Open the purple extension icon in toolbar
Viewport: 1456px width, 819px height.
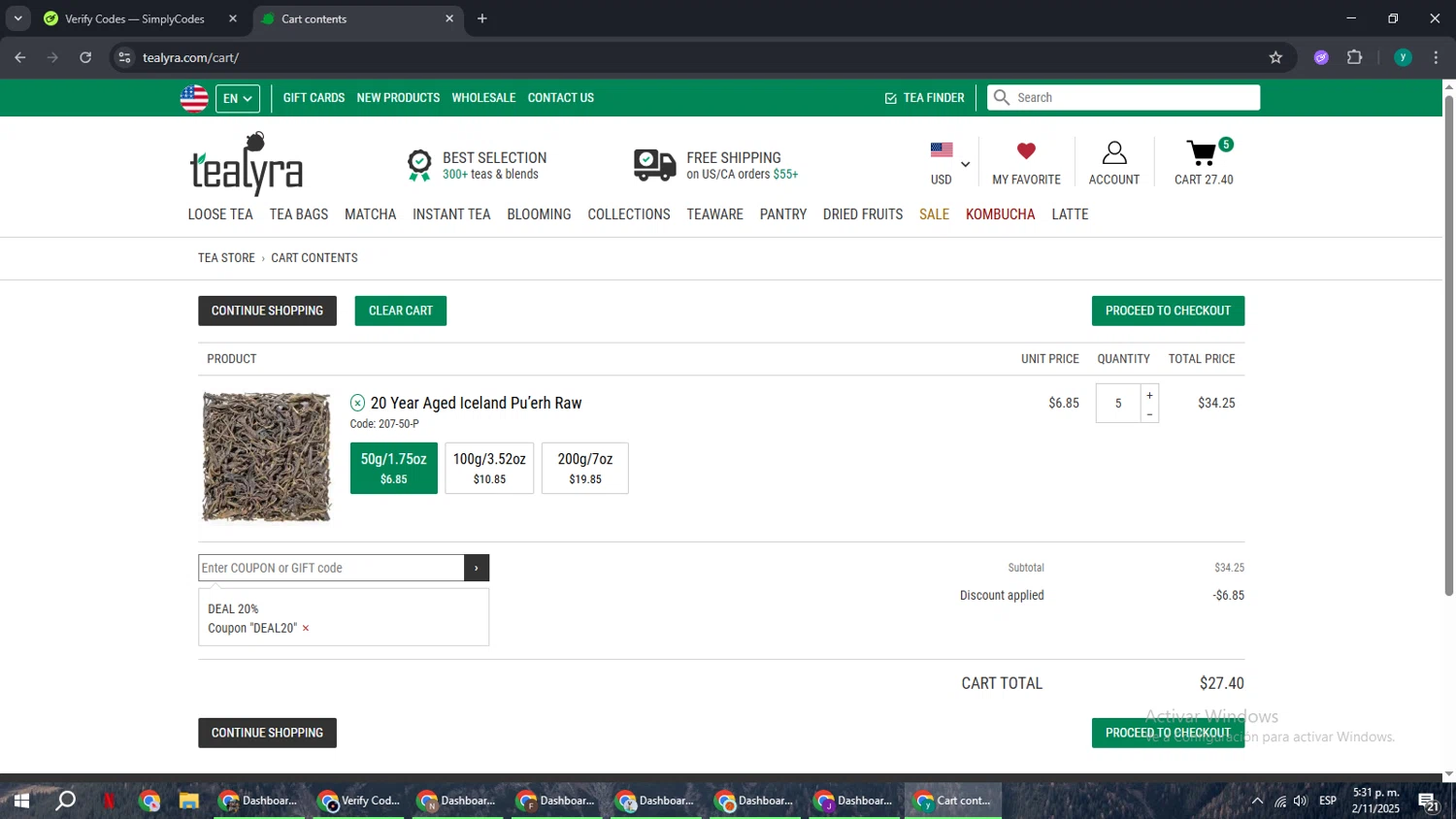tap(1321, 57)
